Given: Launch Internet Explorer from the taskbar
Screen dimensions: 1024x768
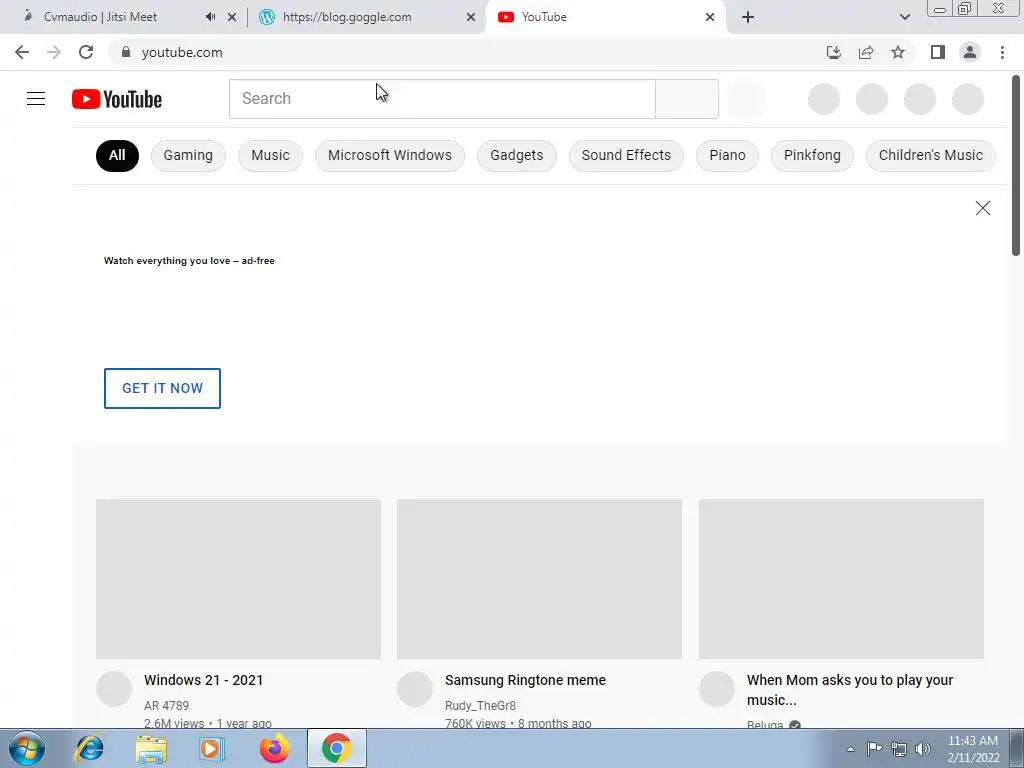Looking at the screenshot, I should tap(89, 748).
